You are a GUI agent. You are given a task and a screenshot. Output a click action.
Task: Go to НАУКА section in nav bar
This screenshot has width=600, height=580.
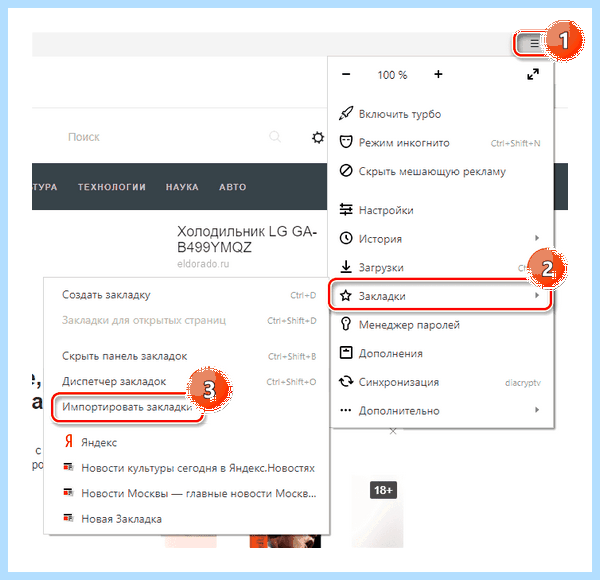[182, 187]
